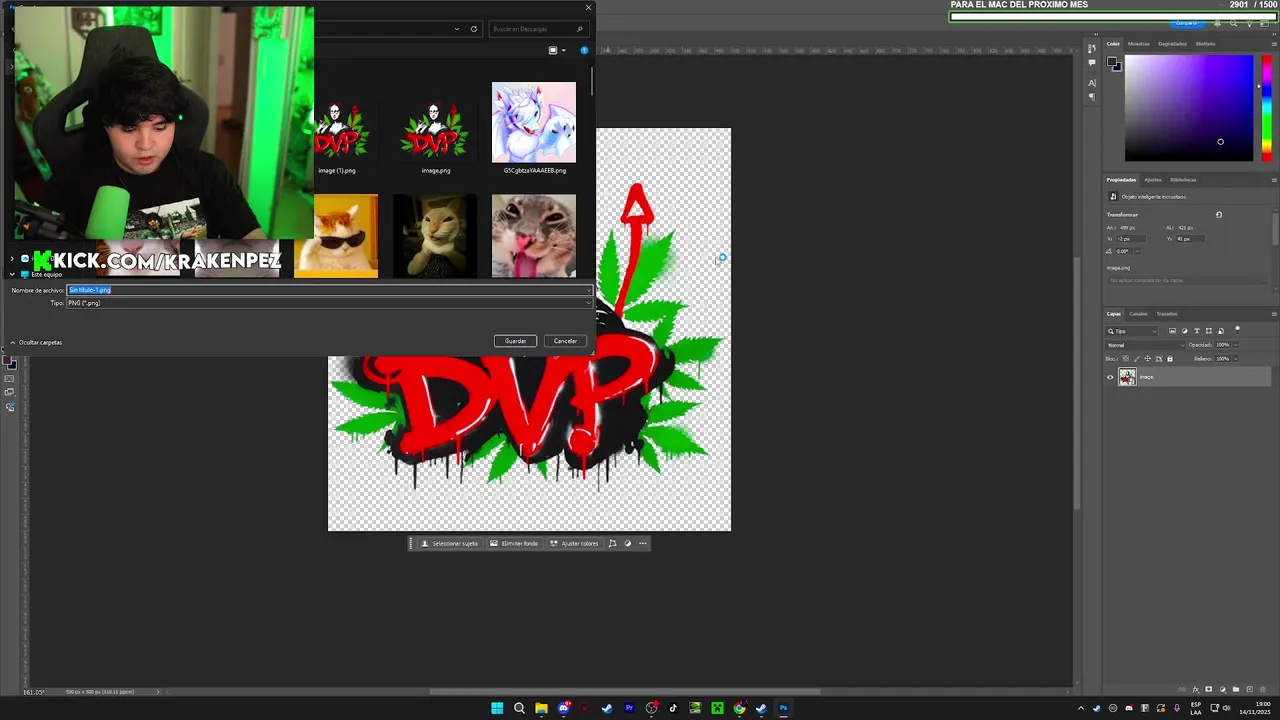Filter layers by pixel layers icon

coord(1172,331)
